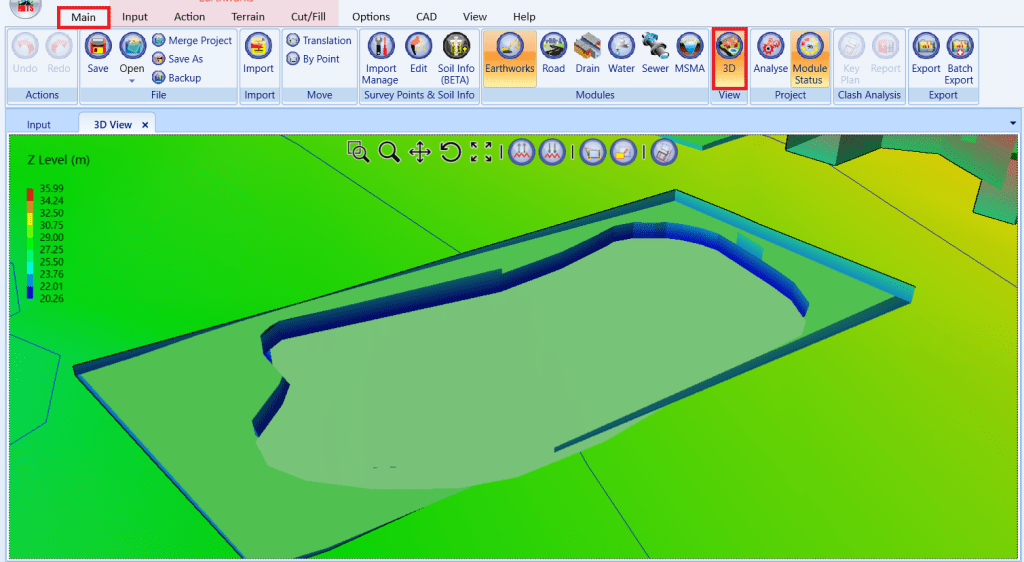Click the boundary selection icon in 3D toolbar
This screenshot has height=562, width=1024.
click(592, 152)
